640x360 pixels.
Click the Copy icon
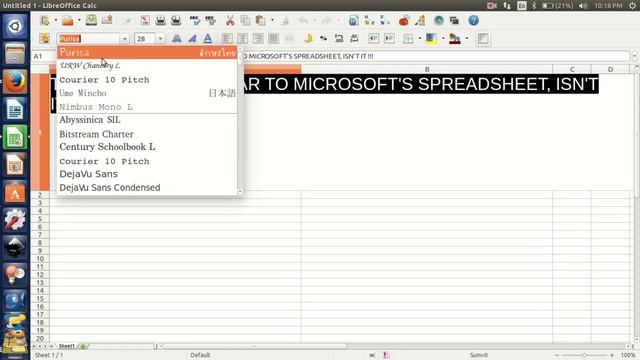[x=245, y=20]
